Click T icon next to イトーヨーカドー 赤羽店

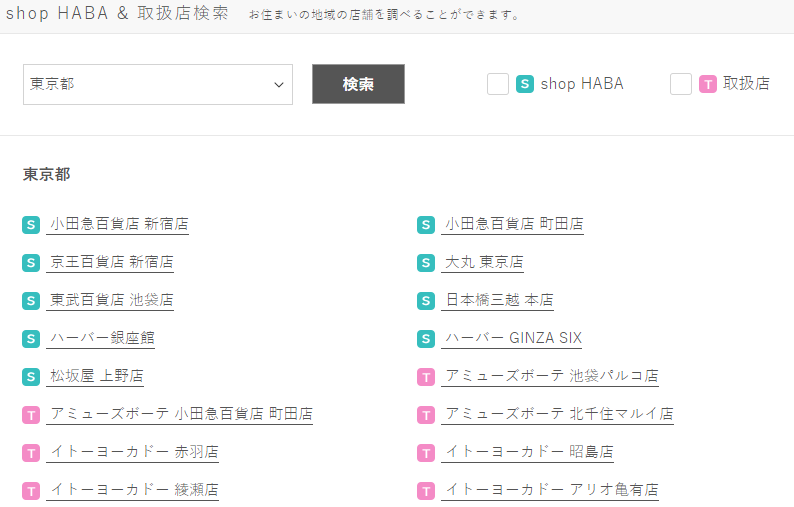tap(31, 453)
